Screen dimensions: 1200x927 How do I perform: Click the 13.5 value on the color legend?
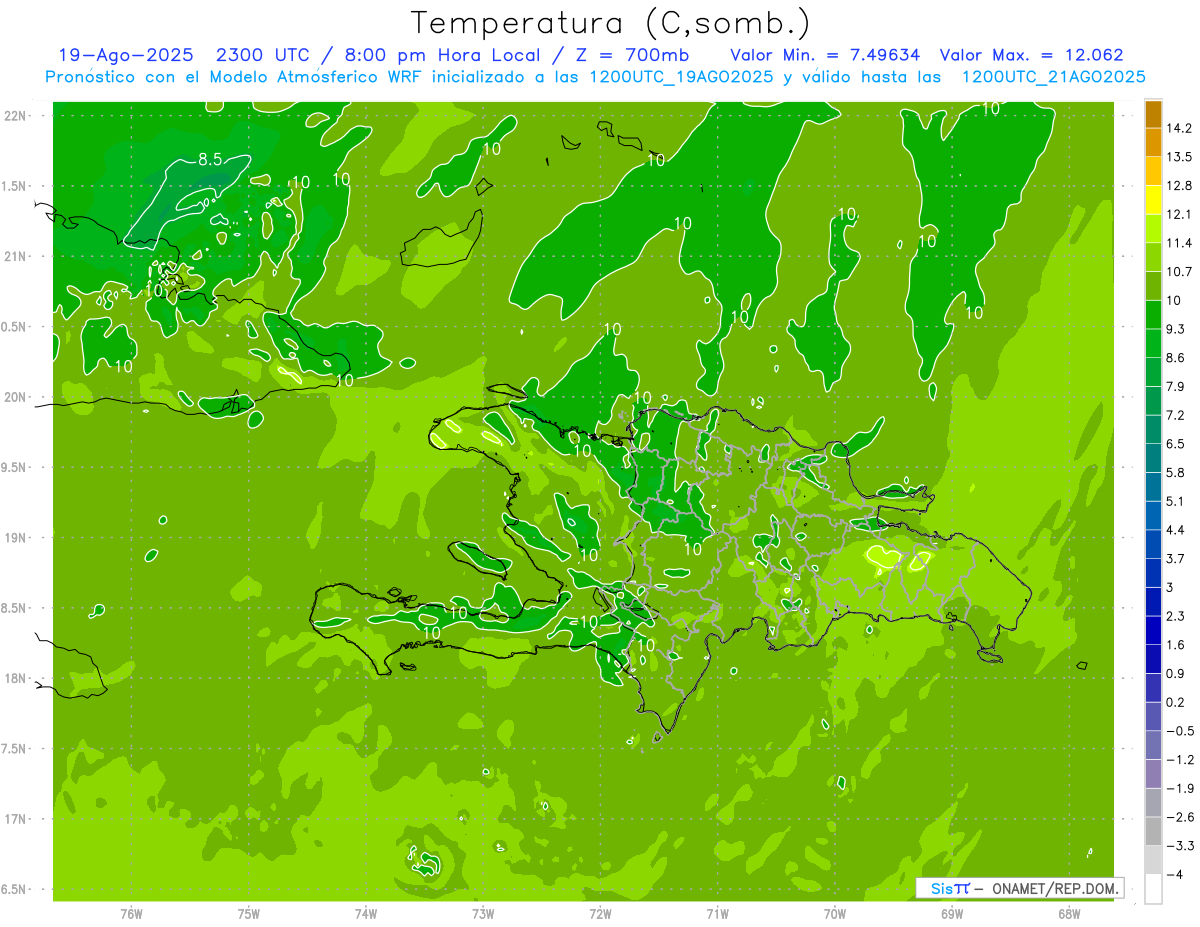[x=1180, y=157]
